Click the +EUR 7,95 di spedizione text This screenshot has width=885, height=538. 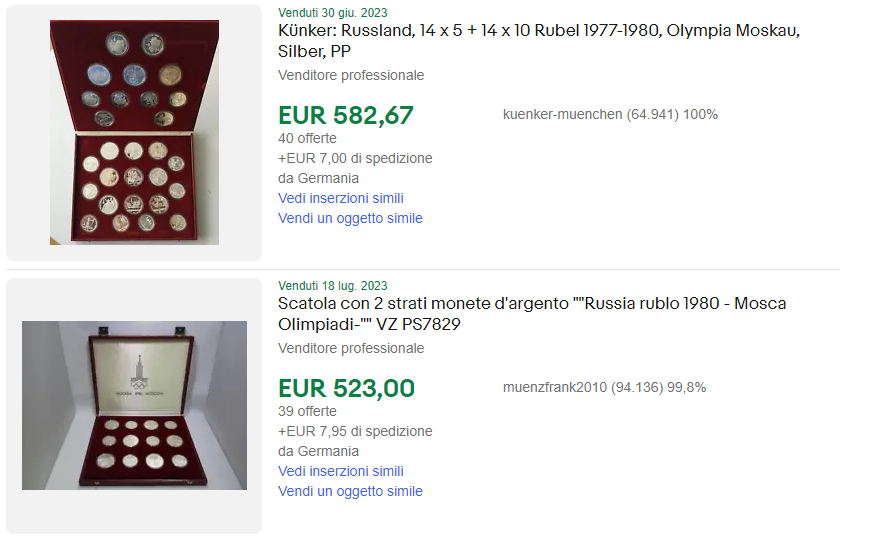pyautogui.click(x=355, y=431)
